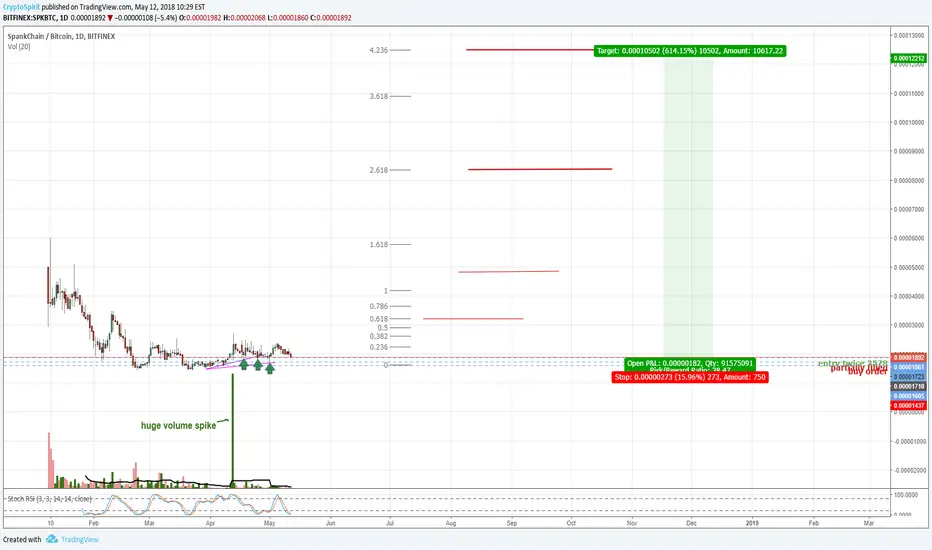
Task: Open the CryptoSpirit author link
Action: (21, 7)
